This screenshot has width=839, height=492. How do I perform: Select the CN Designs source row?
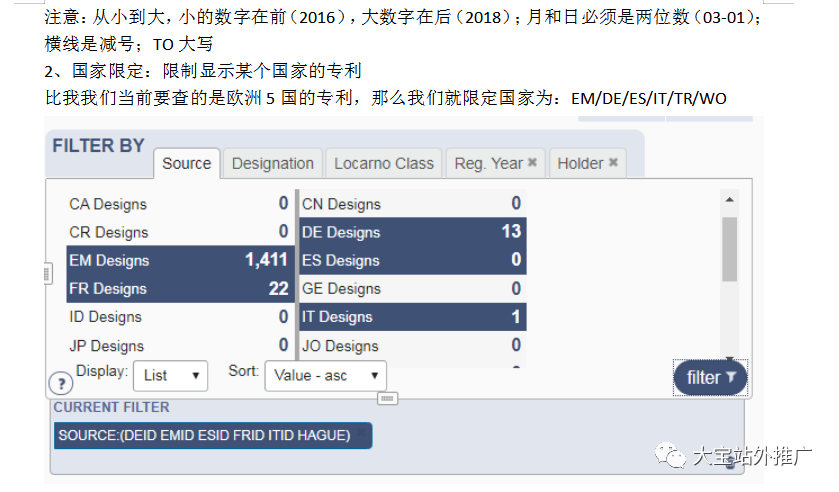click(413, 203)
